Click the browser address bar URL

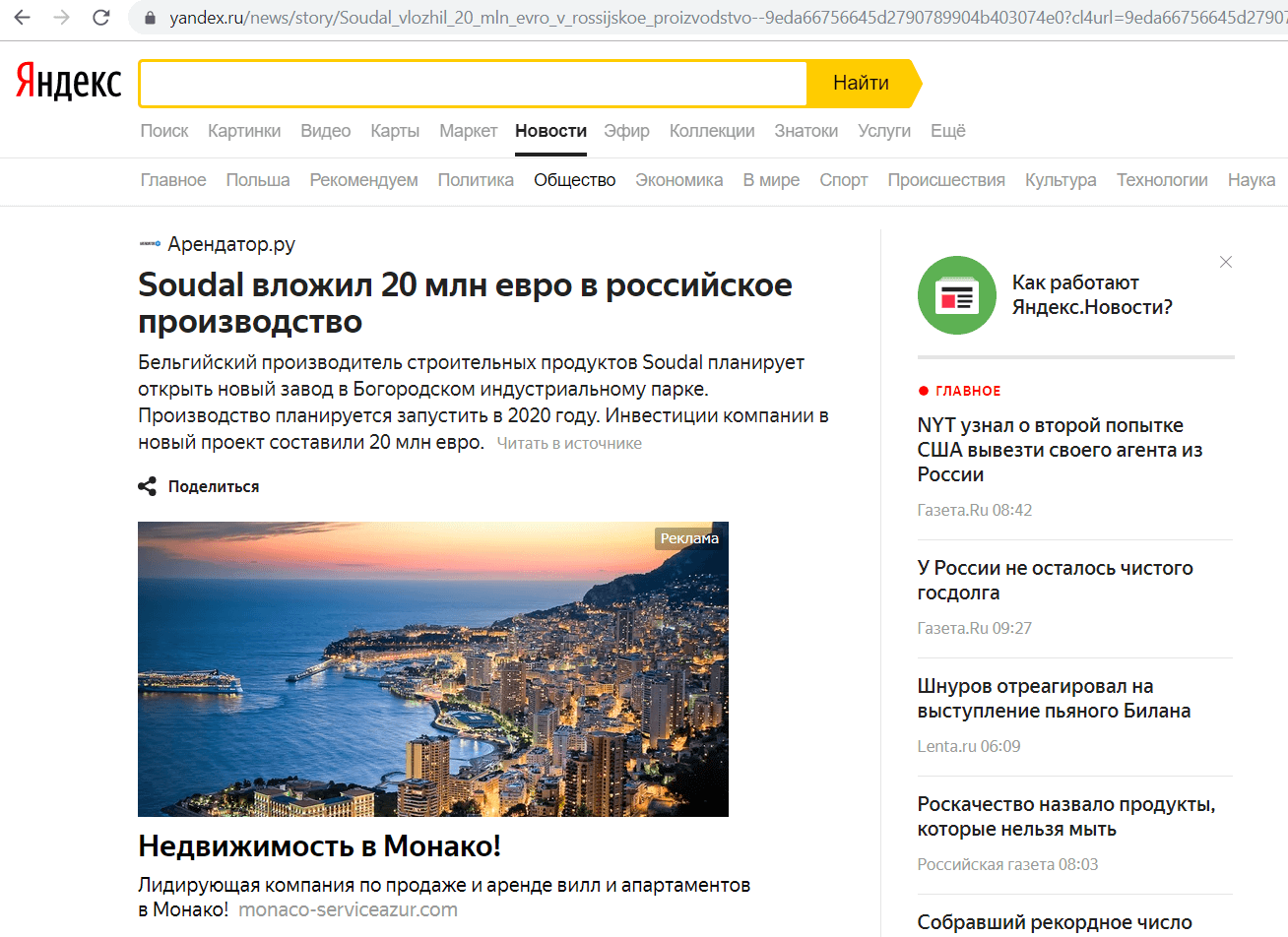727,18
